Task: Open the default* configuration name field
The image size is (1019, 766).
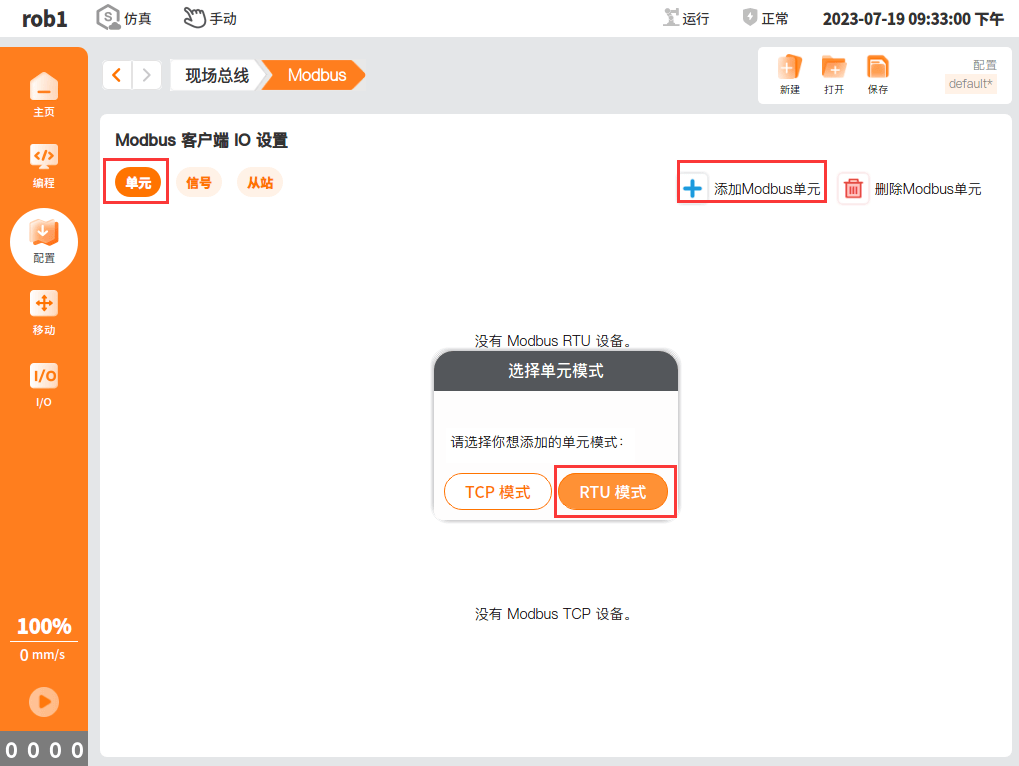Action: click(x=970, y=84)
